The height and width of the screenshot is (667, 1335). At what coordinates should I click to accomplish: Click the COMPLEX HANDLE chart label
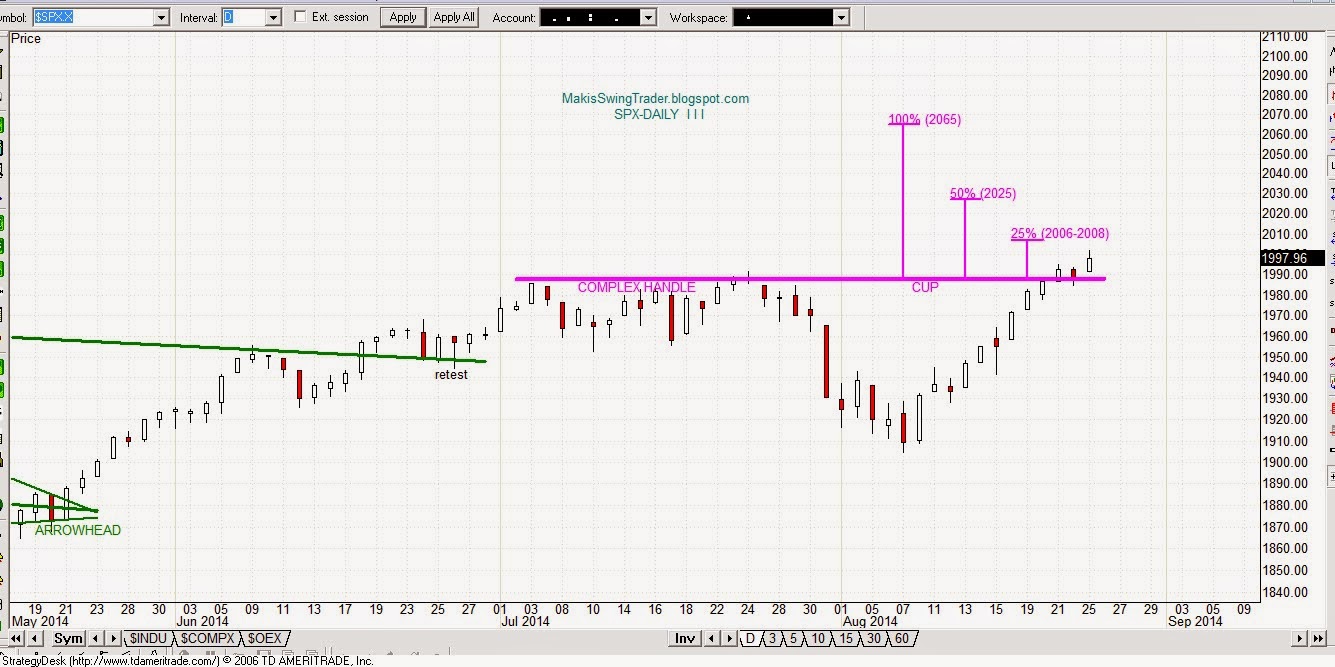(636, 287)
